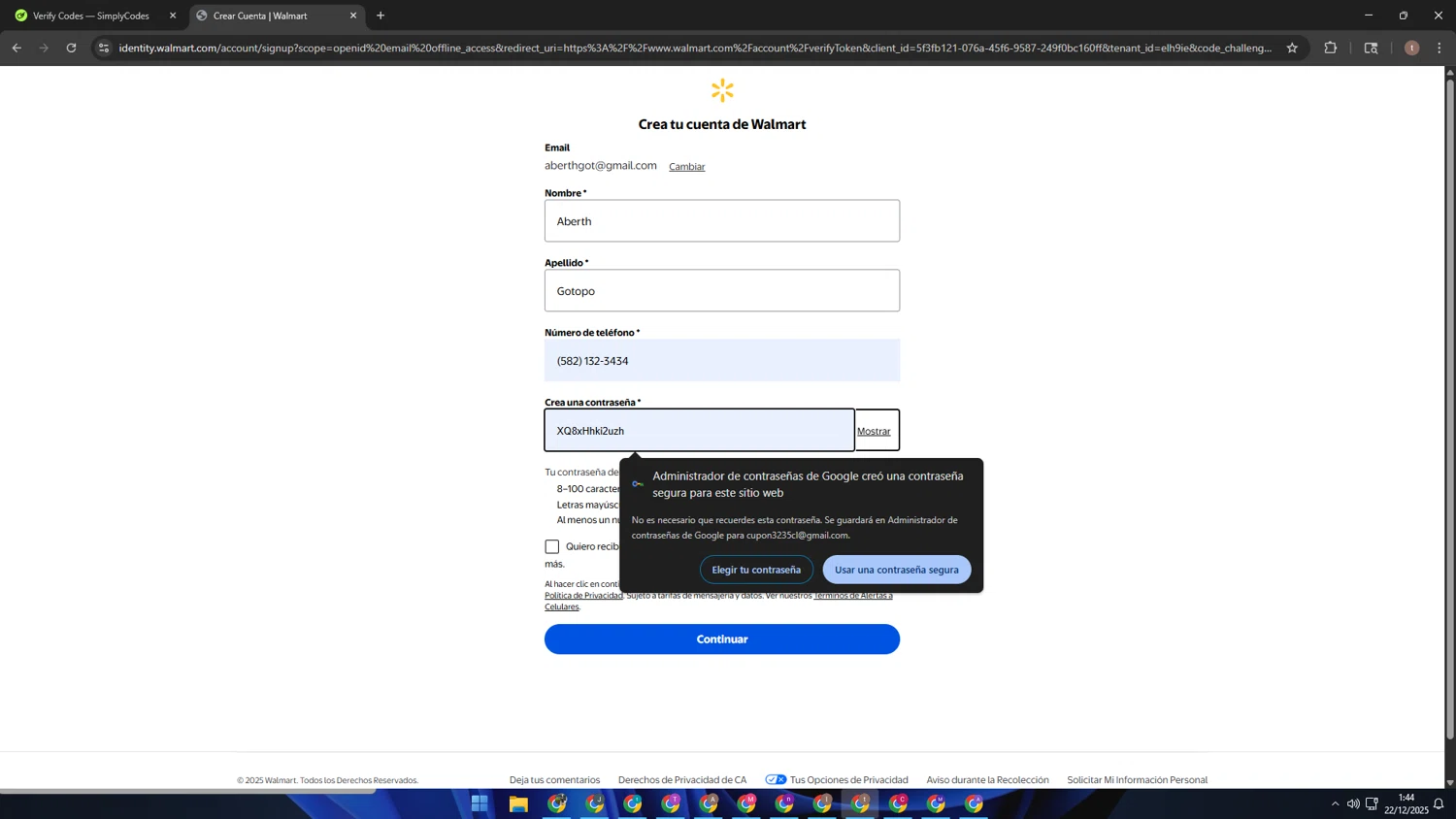Focus the Número de teléfono field
This screenshot has height=819, width=1456.
click(722, 360)
